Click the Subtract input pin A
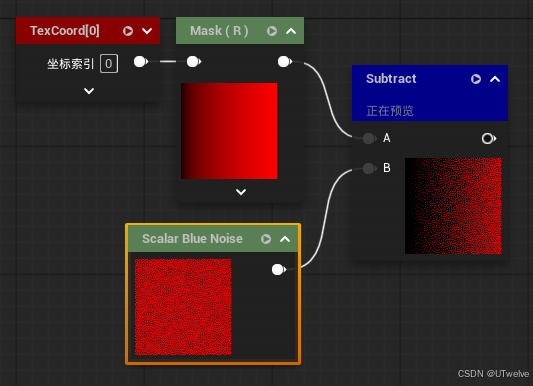 click(369, 138)
